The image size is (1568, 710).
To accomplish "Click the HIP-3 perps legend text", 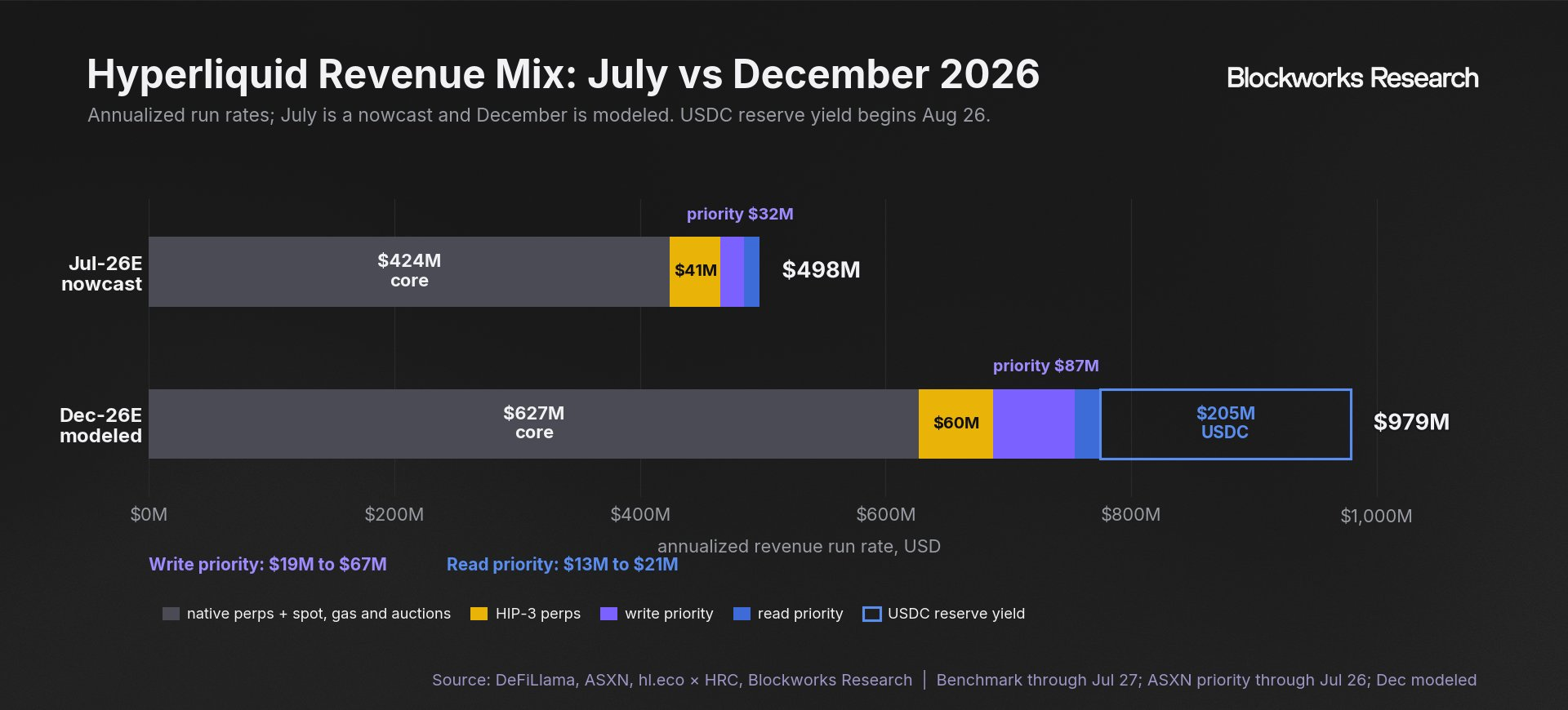I will [538, 614].
